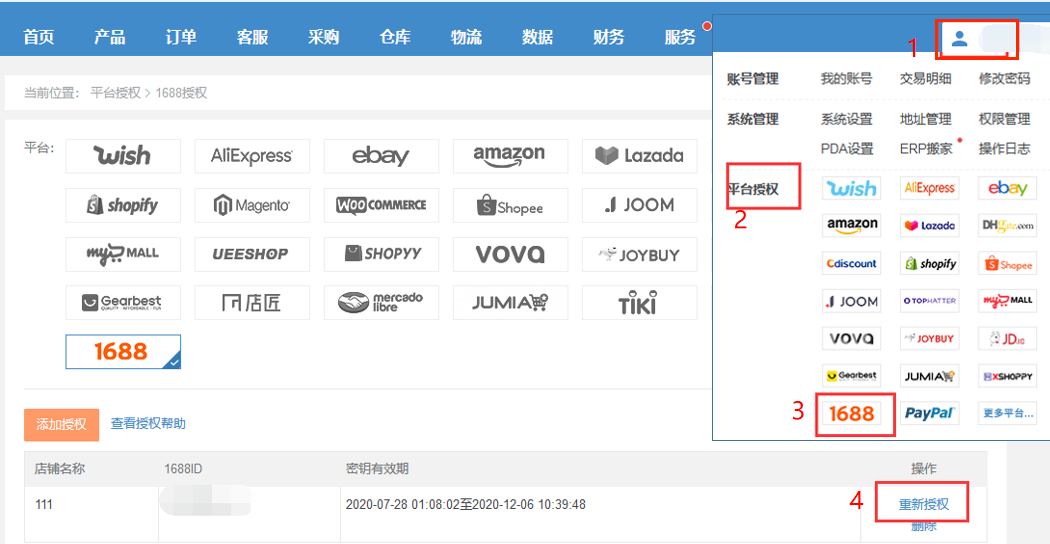
Task: Open eBay in the dropdown platform panel
Action: [1007, 188]
